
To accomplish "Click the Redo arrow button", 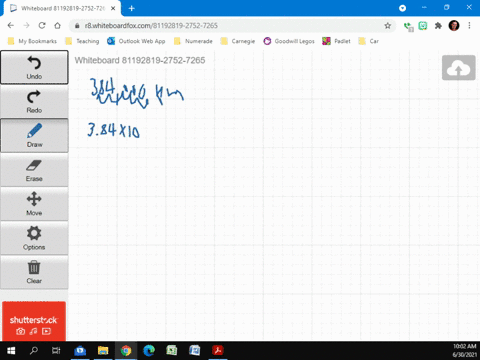I will point(34,101).
